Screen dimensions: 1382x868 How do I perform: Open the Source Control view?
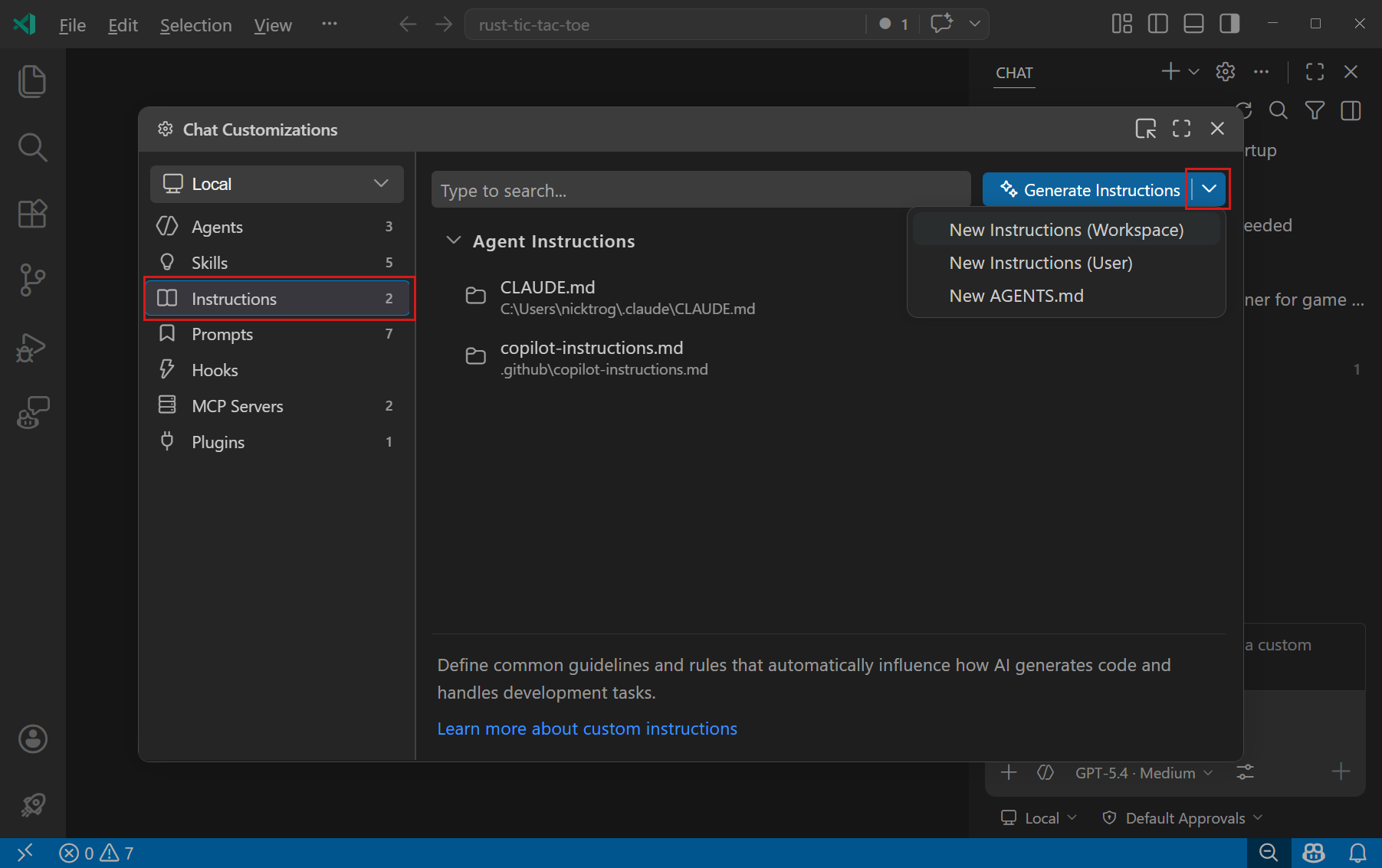(31, 280)
